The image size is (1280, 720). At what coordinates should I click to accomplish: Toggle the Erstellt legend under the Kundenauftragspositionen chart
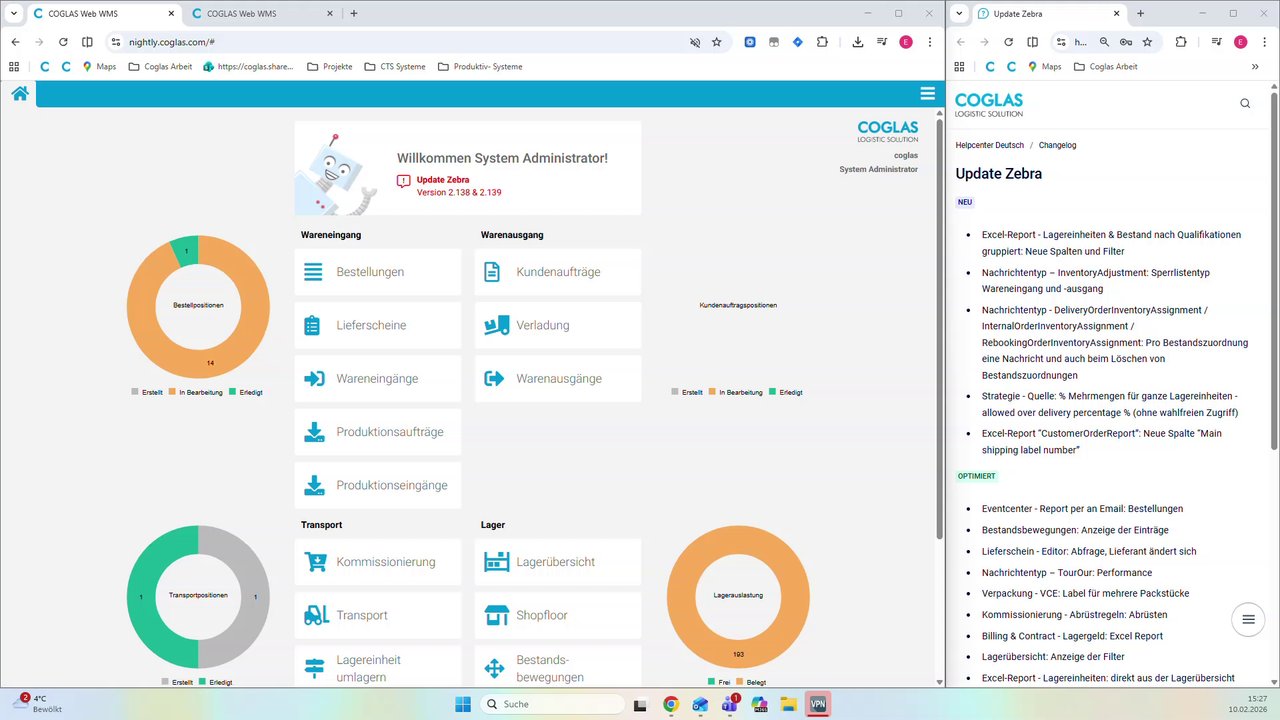[x=687, y=392]
